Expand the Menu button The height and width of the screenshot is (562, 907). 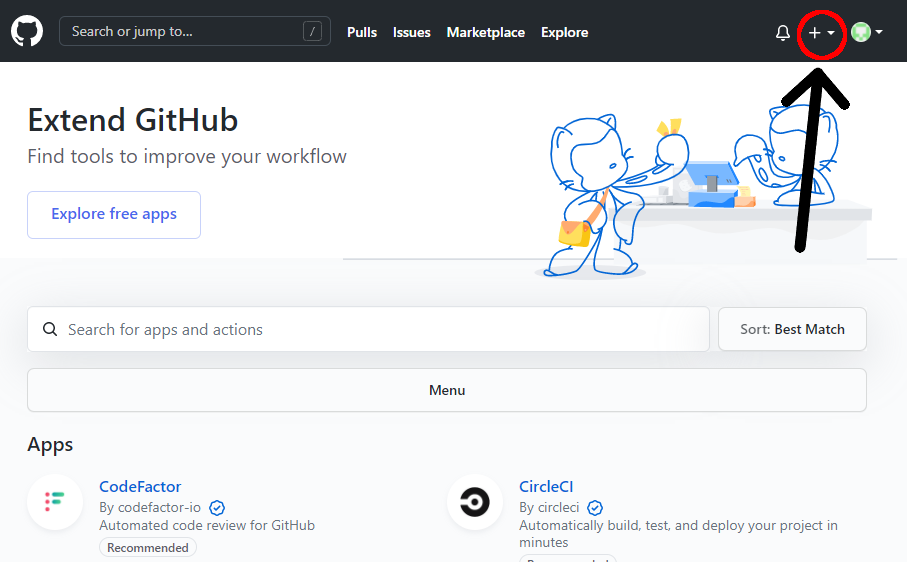coord(447,390)
